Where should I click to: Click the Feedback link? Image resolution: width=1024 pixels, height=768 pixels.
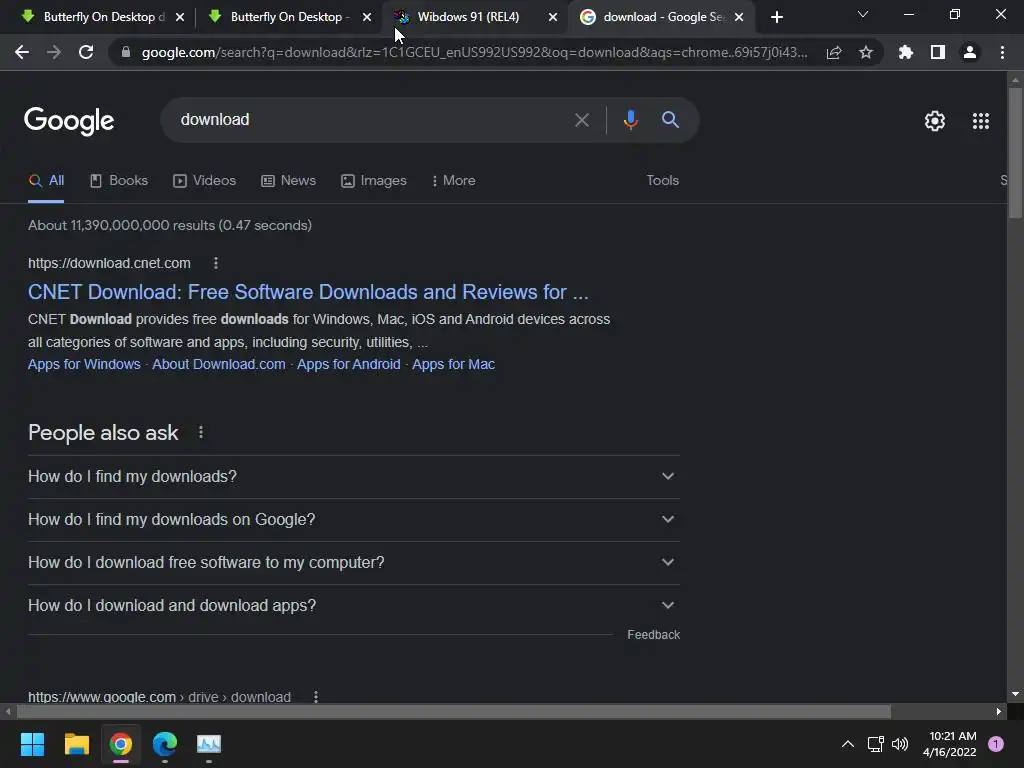point(654,635)
